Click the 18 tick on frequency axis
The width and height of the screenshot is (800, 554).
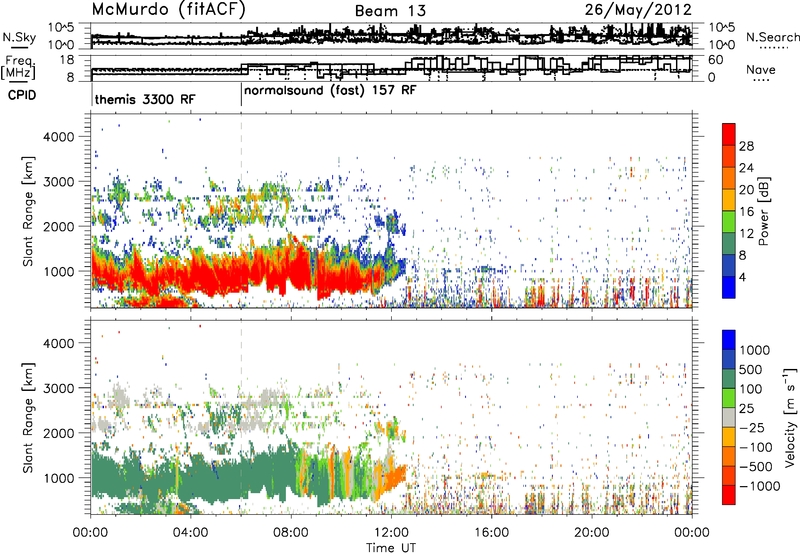pos(67,60)
